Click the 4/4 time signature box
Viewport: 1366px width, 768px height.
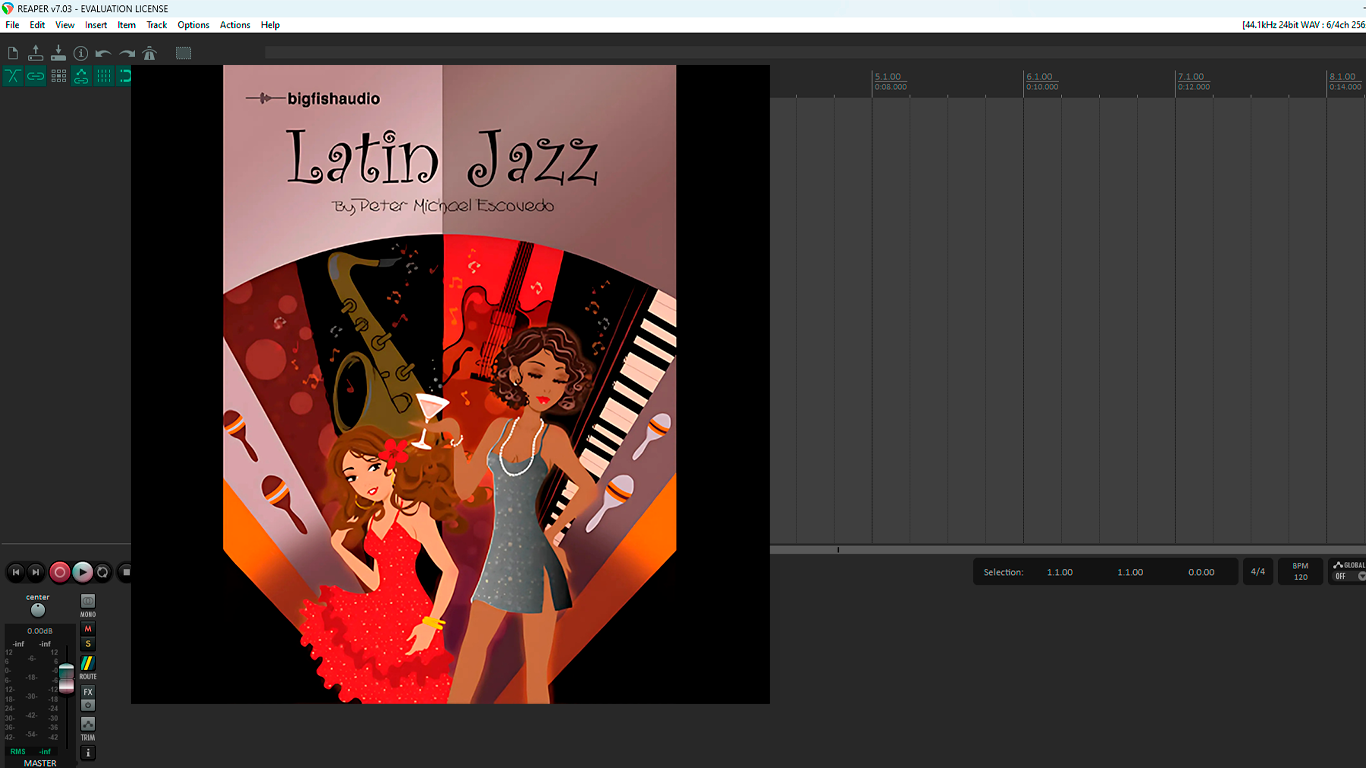(x=1258, y=572)
